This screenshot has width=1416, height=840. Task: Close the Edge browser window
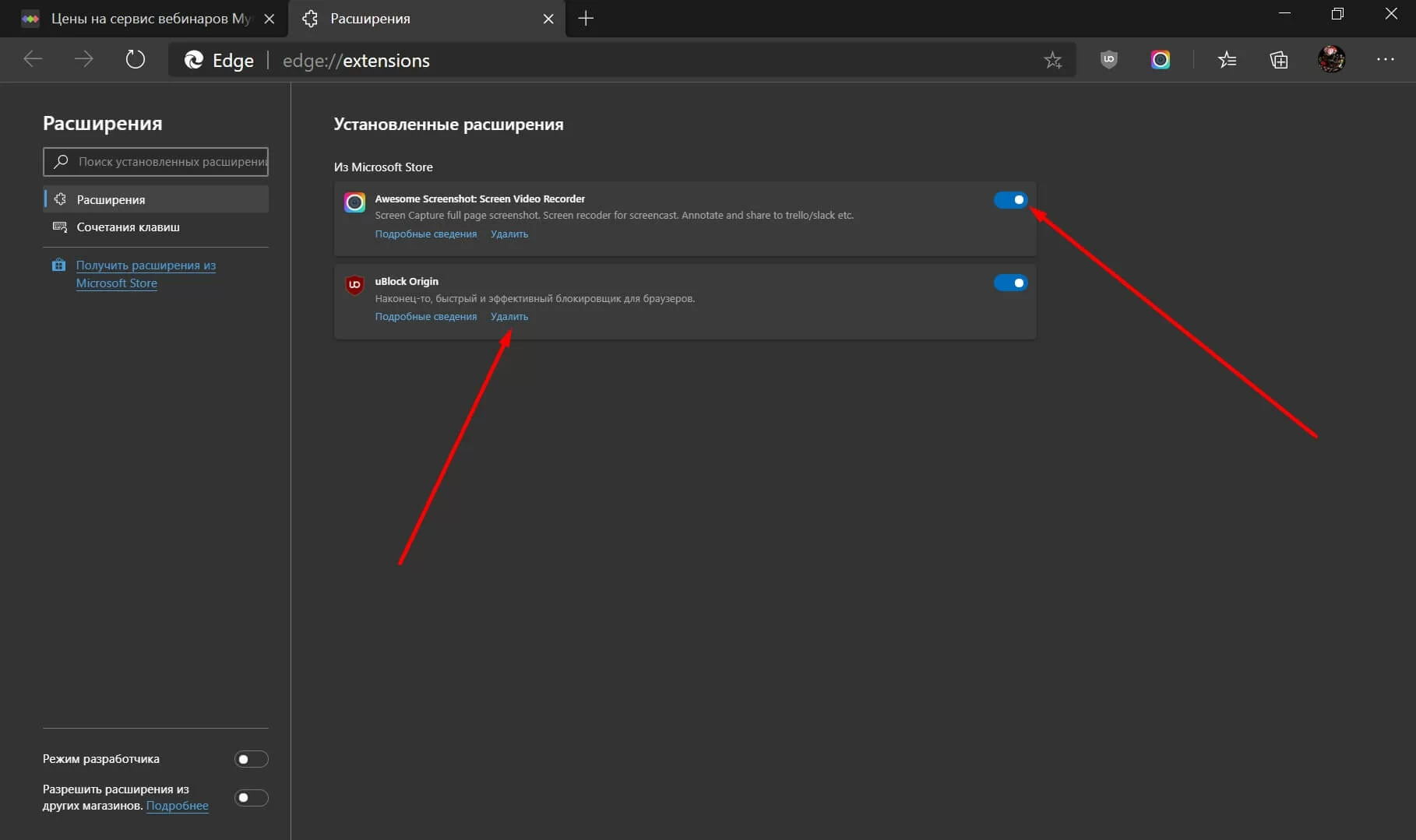[1391, 14]
